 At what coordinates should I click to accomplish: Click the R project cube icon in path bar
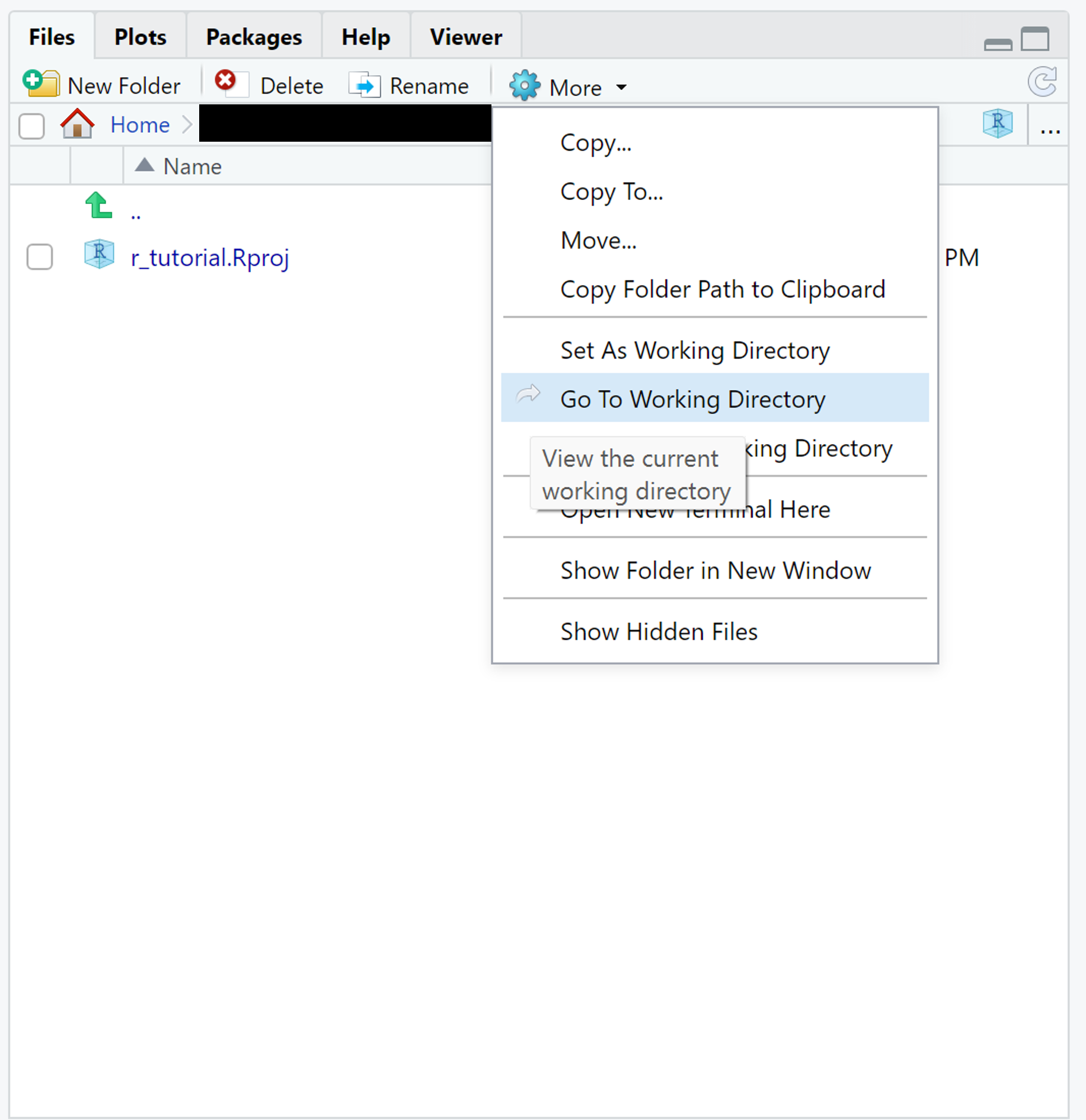click(x=998, y=123)
